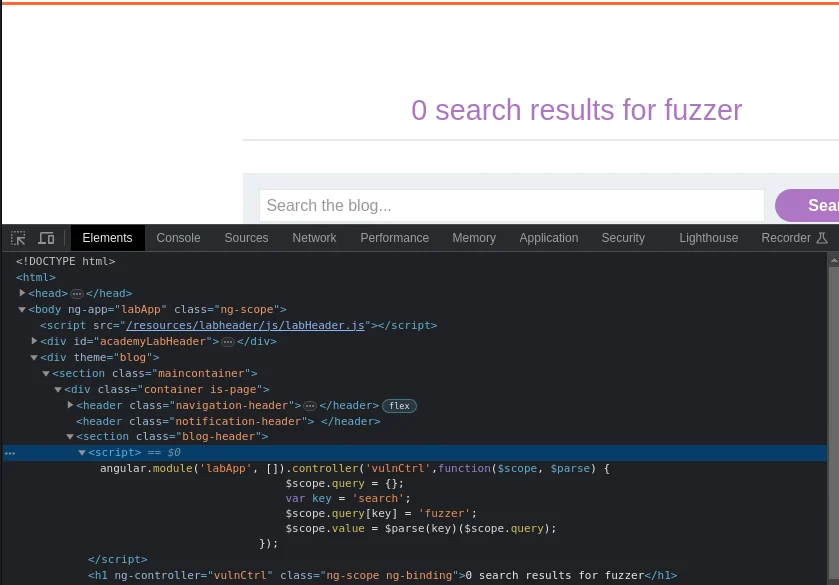Focus the Search the blog input field
Image resolution: width=839 pixels, height=585 pixels.
(x=512, y=206)
